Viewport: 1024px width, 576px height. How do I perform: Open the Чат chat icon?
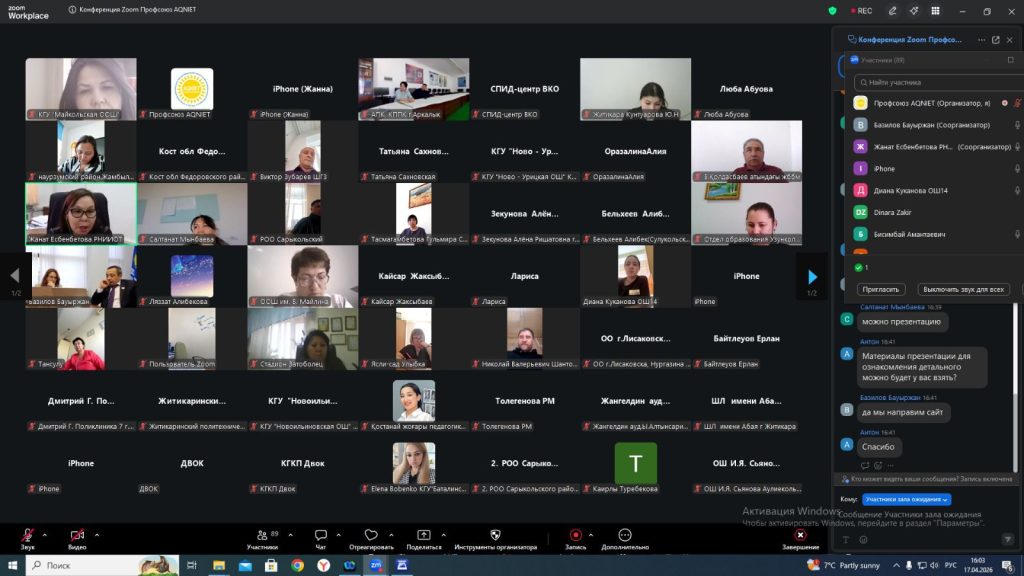click(320, 536)
